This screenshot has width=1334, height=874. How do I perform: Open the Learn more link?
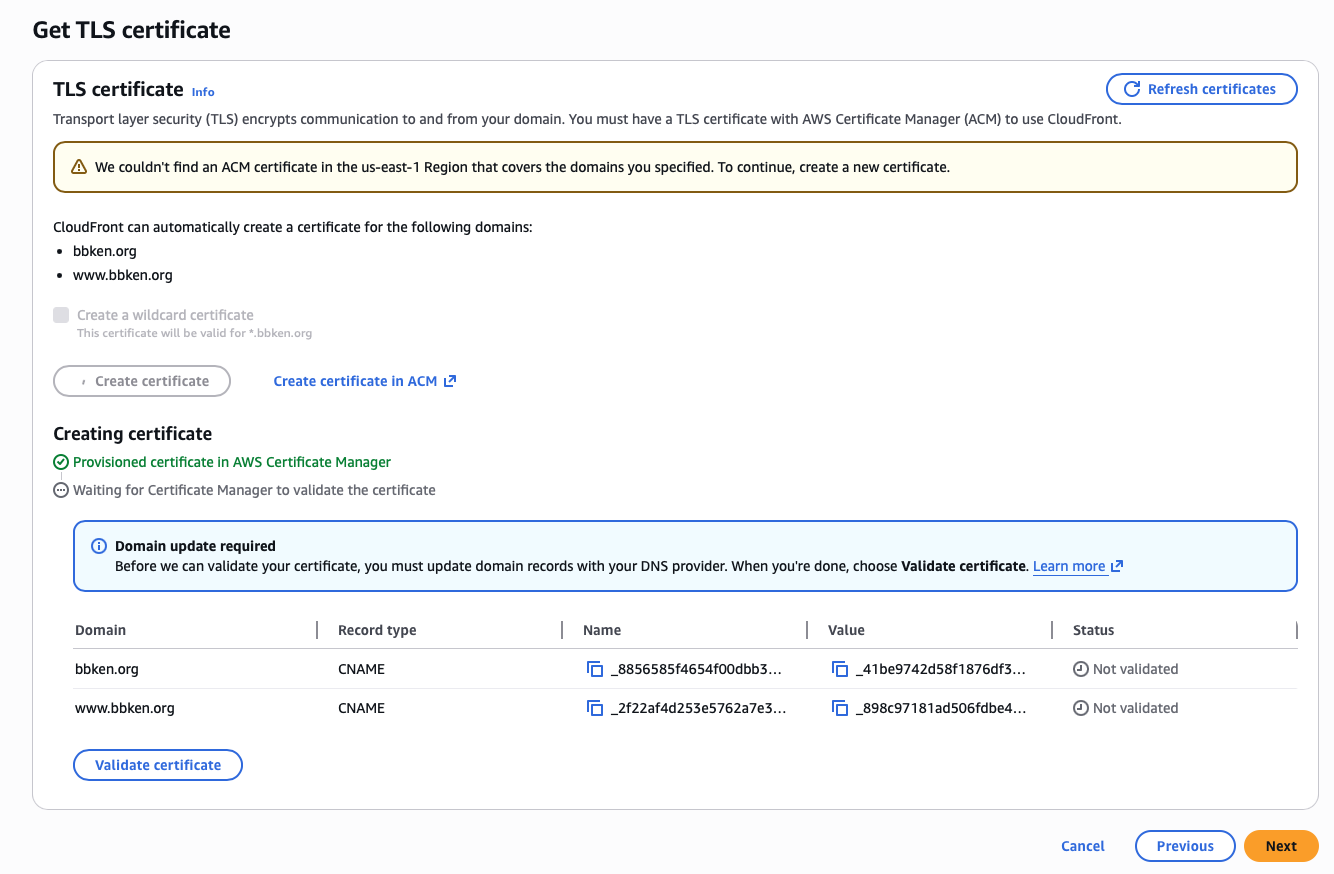pyautogui.click(x=1069, y=566)
